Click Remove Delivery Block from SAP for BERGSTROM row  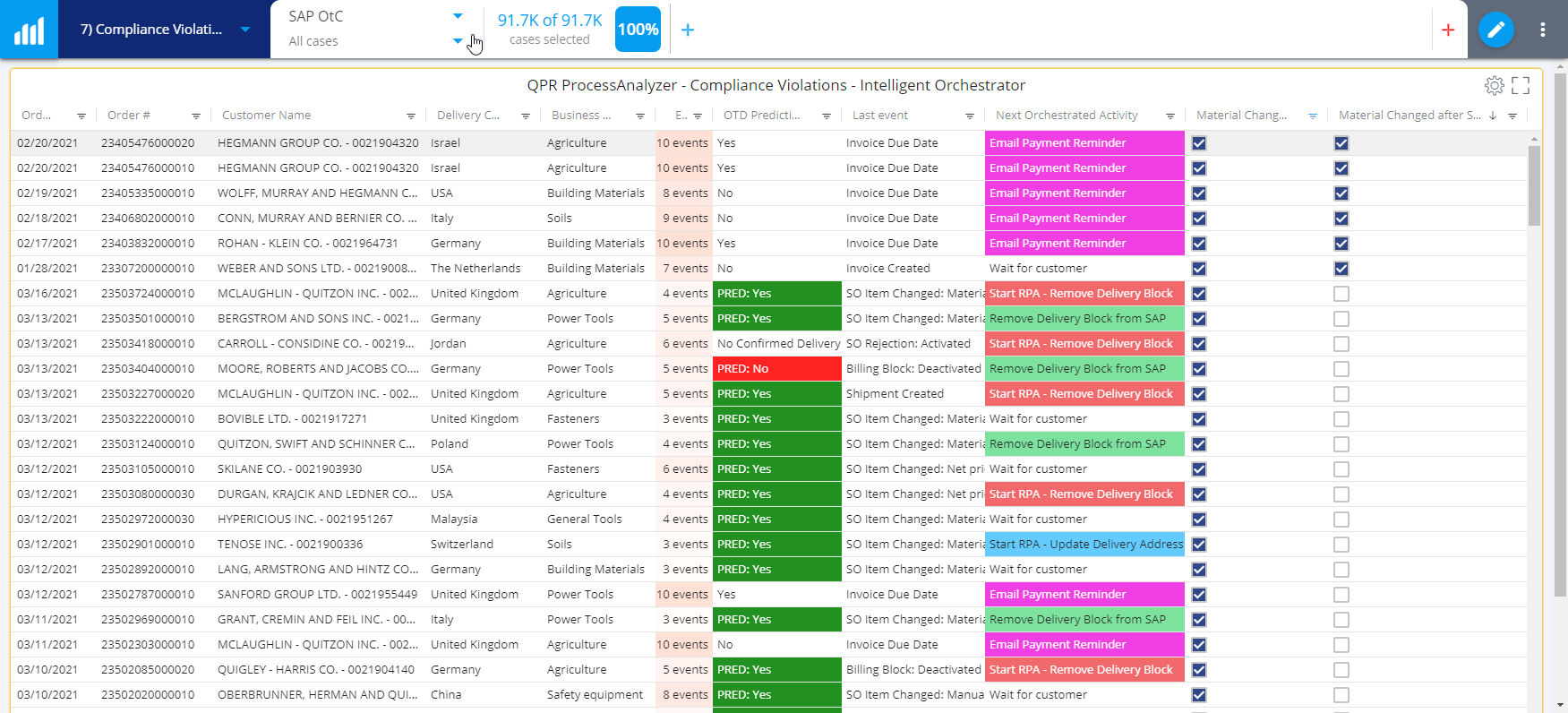(1084, 319)
